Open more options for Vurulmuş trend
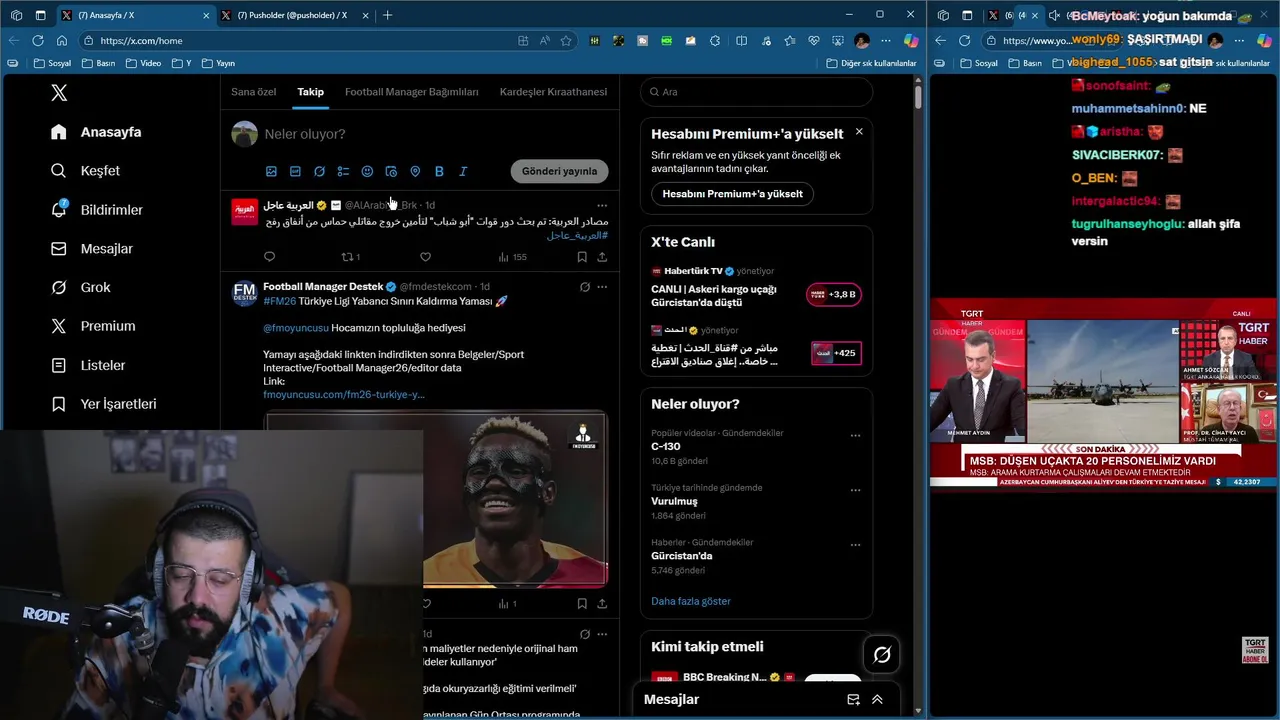 (x=855, y=491)
